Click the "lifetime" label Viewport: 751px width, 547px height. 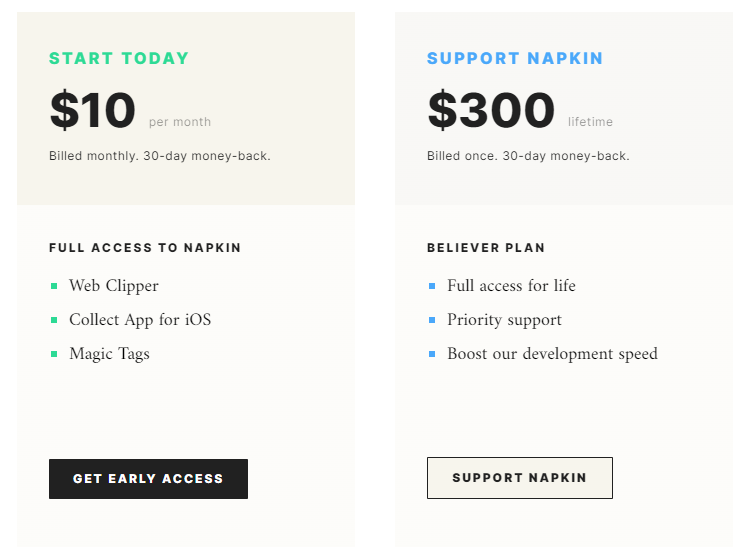pyautogui.click(x=590, y=122)
